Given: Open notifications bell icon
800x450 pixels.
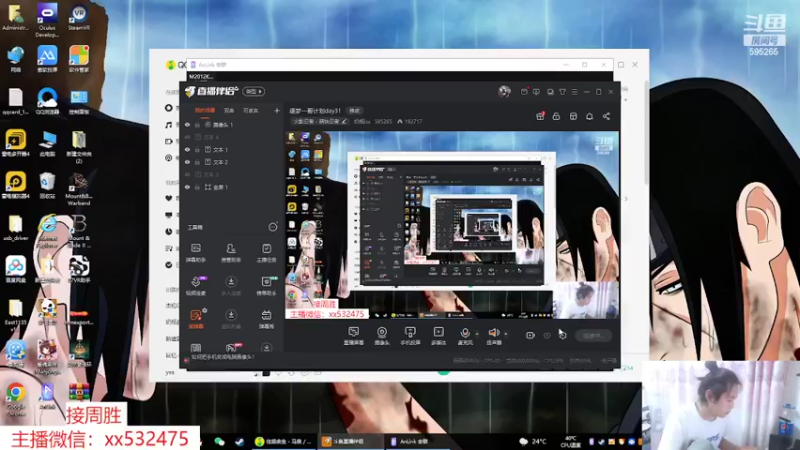Looking at the screenshot, I should 589,116.
